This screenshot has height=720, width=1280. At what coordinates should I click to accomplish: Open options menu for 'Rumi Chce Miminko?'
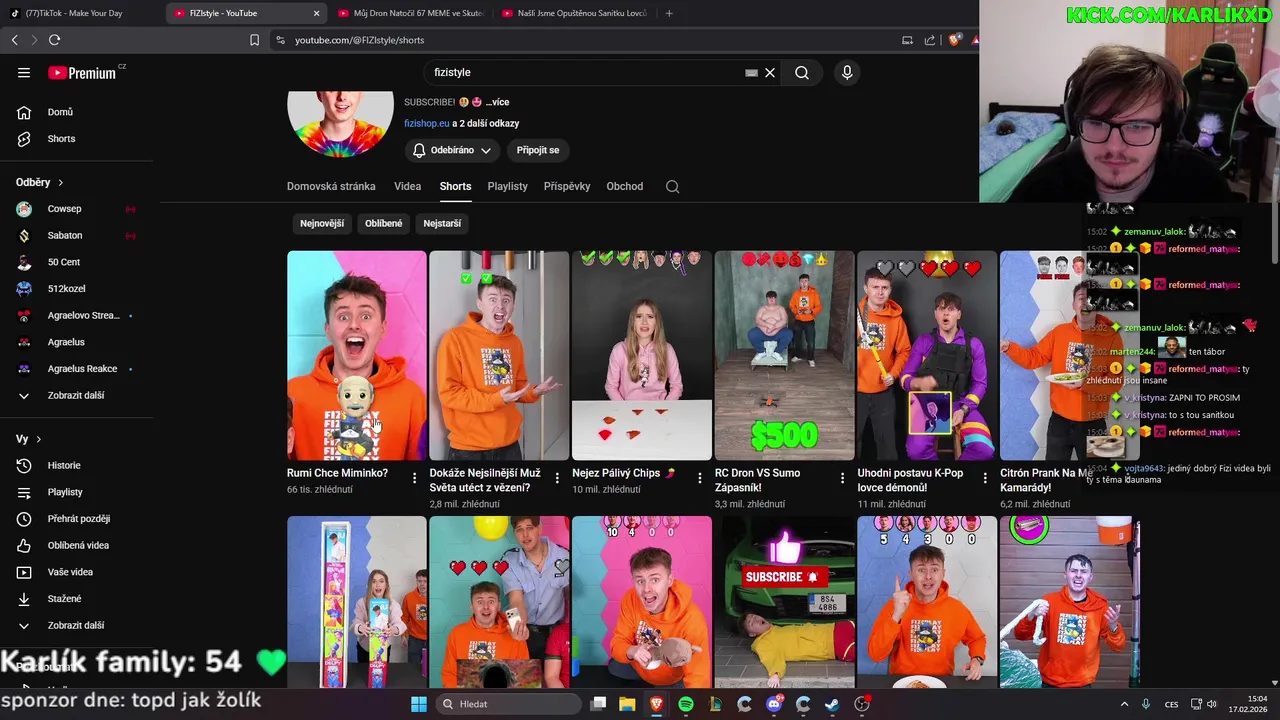tap(414, 478)
